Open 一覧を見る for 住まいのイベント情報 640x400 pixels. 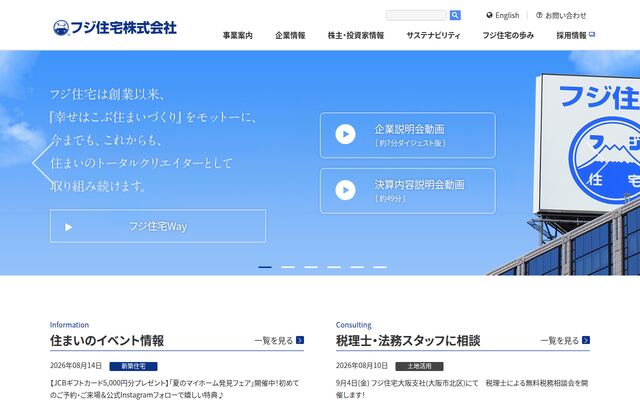pos(279,340)
